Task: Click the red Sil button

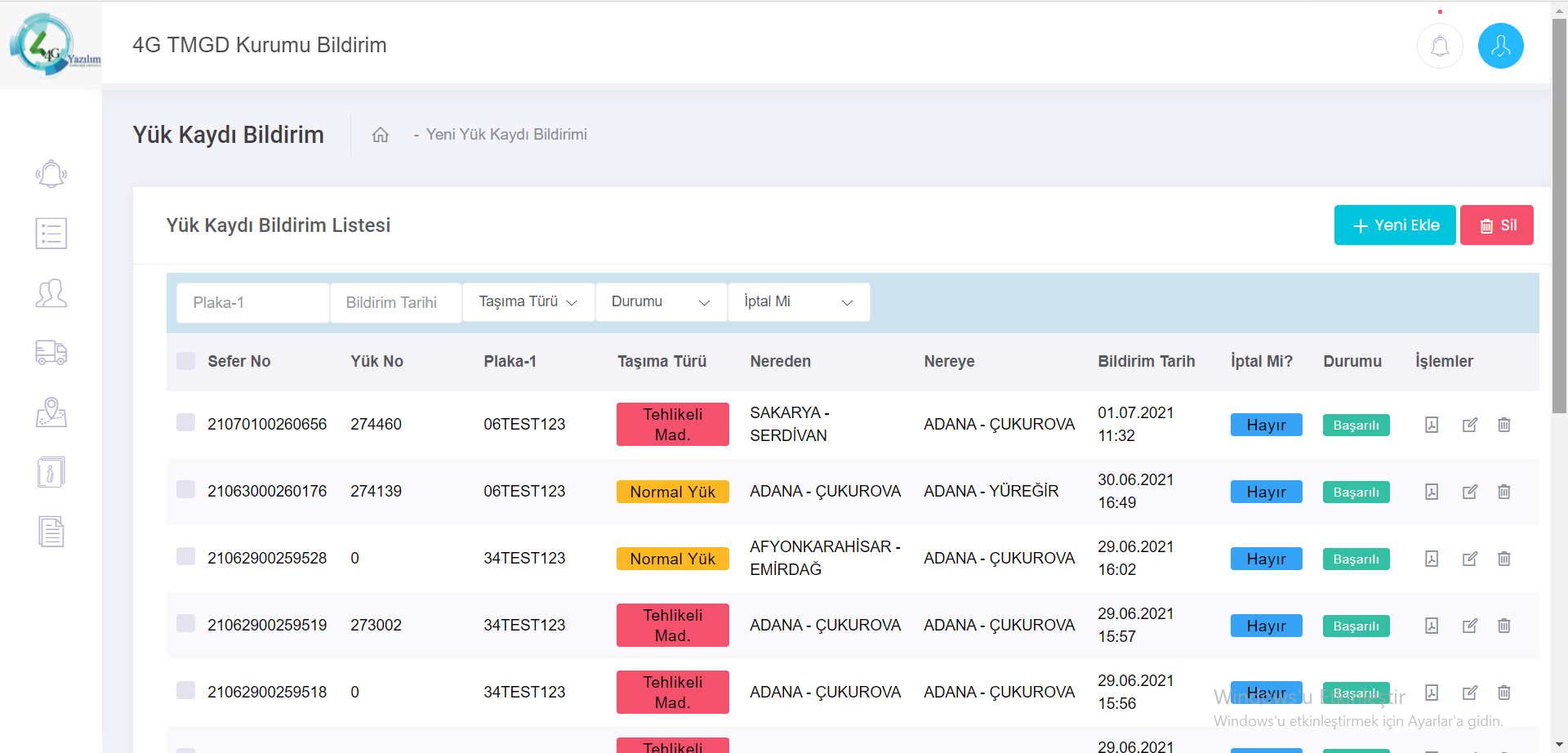Action: [1497, 225]
